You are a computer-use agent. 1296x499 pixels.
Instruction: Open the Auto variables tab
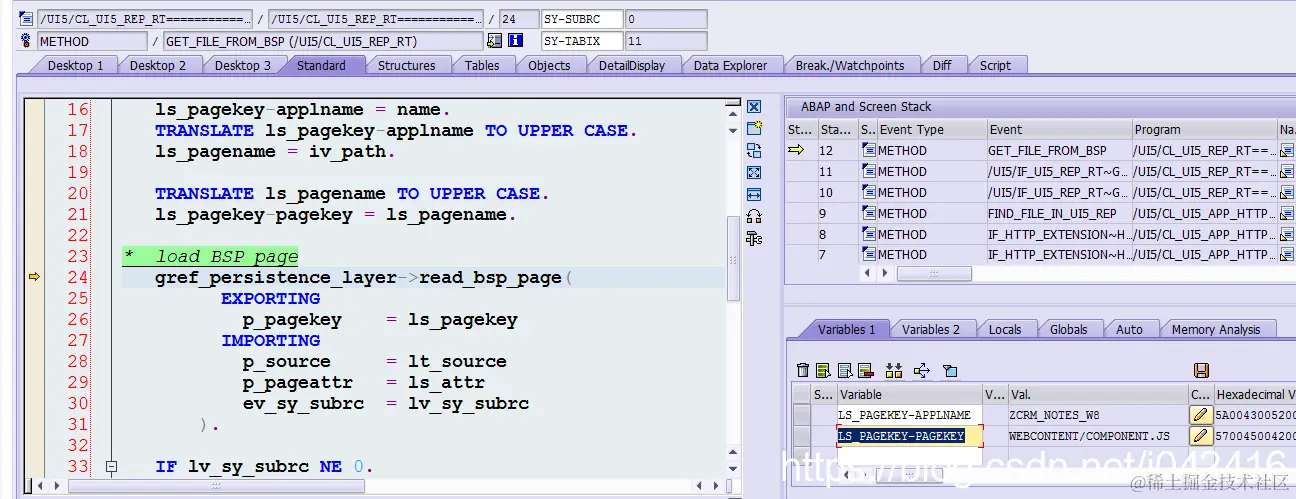pyautogui.click(x=1129, y=329)
